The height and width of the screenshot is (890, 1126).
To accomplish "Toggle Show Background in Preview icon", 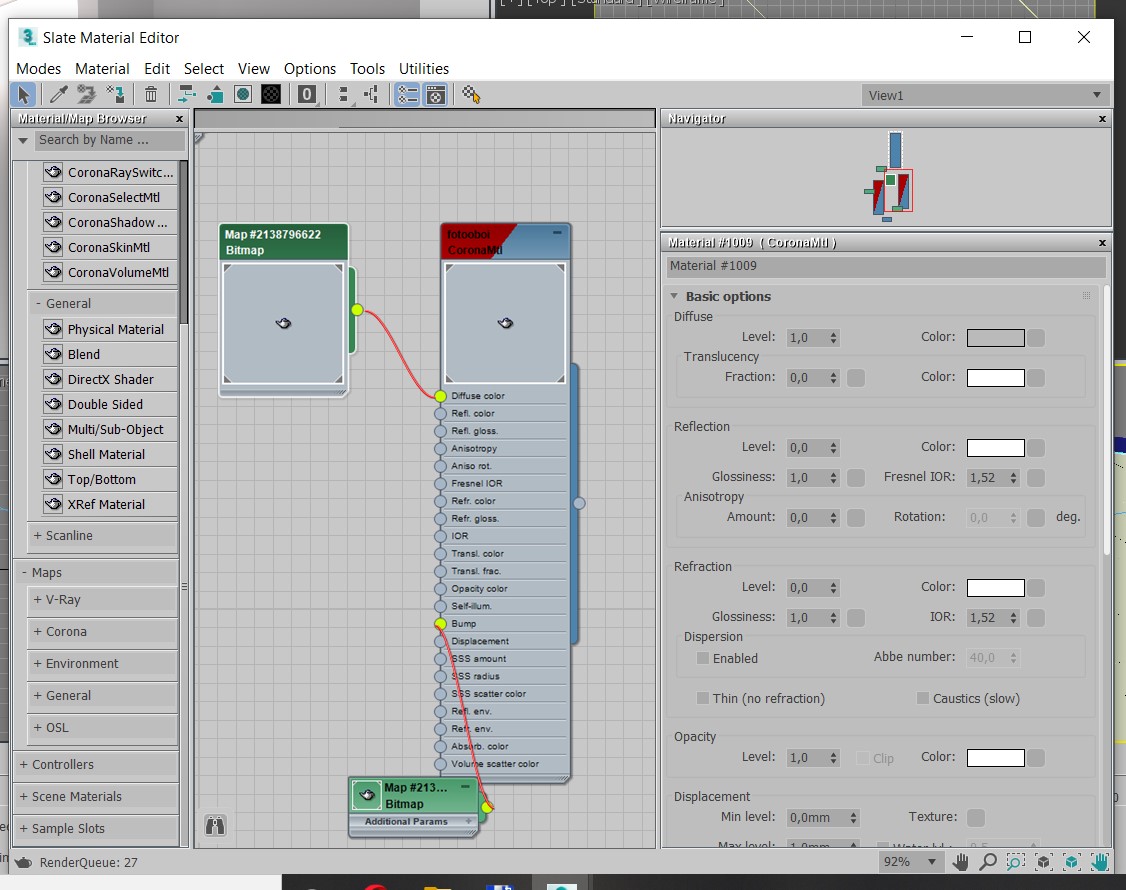I will point(271,94).
